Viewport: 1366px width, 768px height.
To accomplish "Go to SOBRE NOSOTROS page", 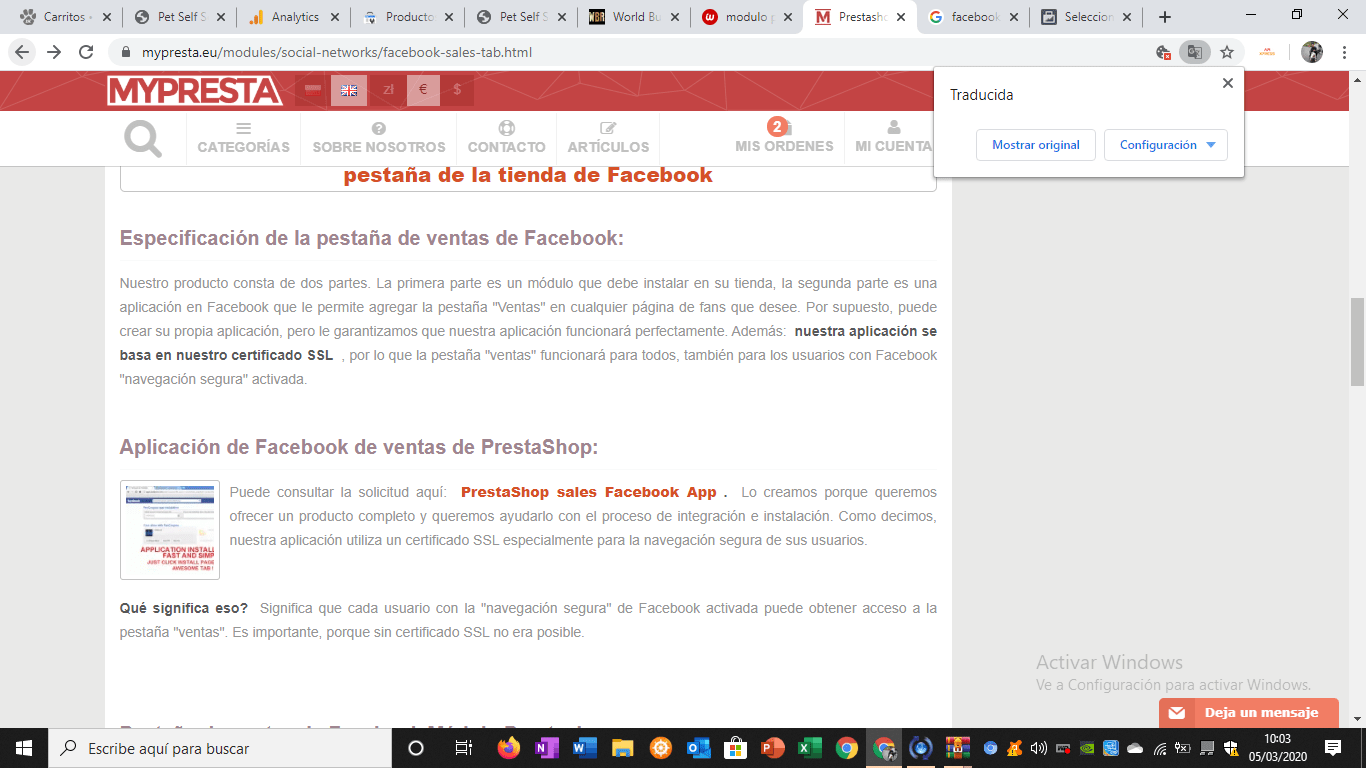I will coord(379,138).
